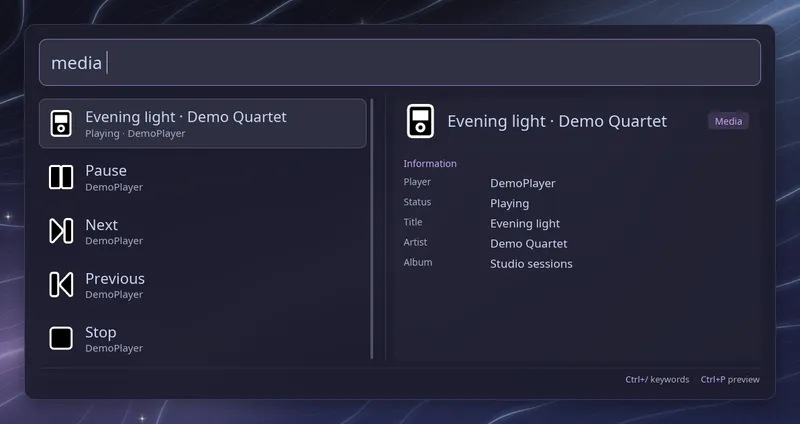Click 'DemoPlayer' subtitle under Previous

click(x=114, y=294)
